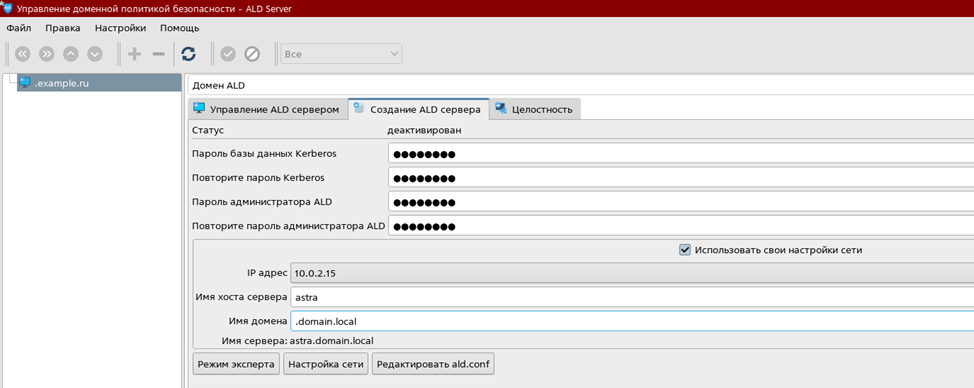Viewport: 974px width, 388px height.
Task: Open the Правка menu
Action: tap(63, 28)
